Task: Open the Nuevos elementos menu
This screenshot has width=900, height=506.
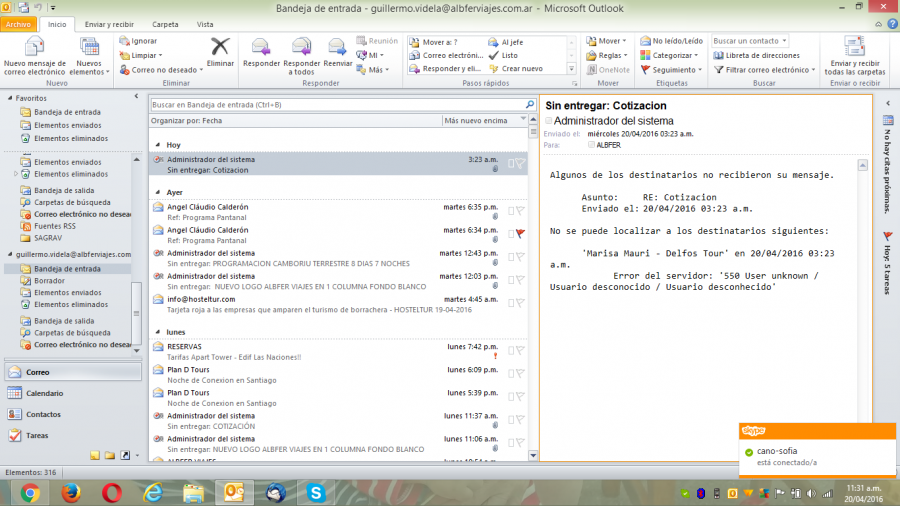Action: [89, 56]
